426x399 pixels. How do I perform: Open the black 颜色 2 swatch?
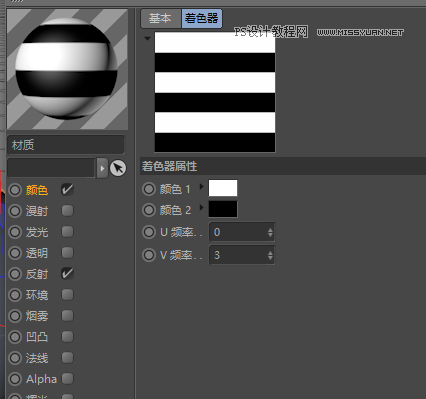coord(223,209)
